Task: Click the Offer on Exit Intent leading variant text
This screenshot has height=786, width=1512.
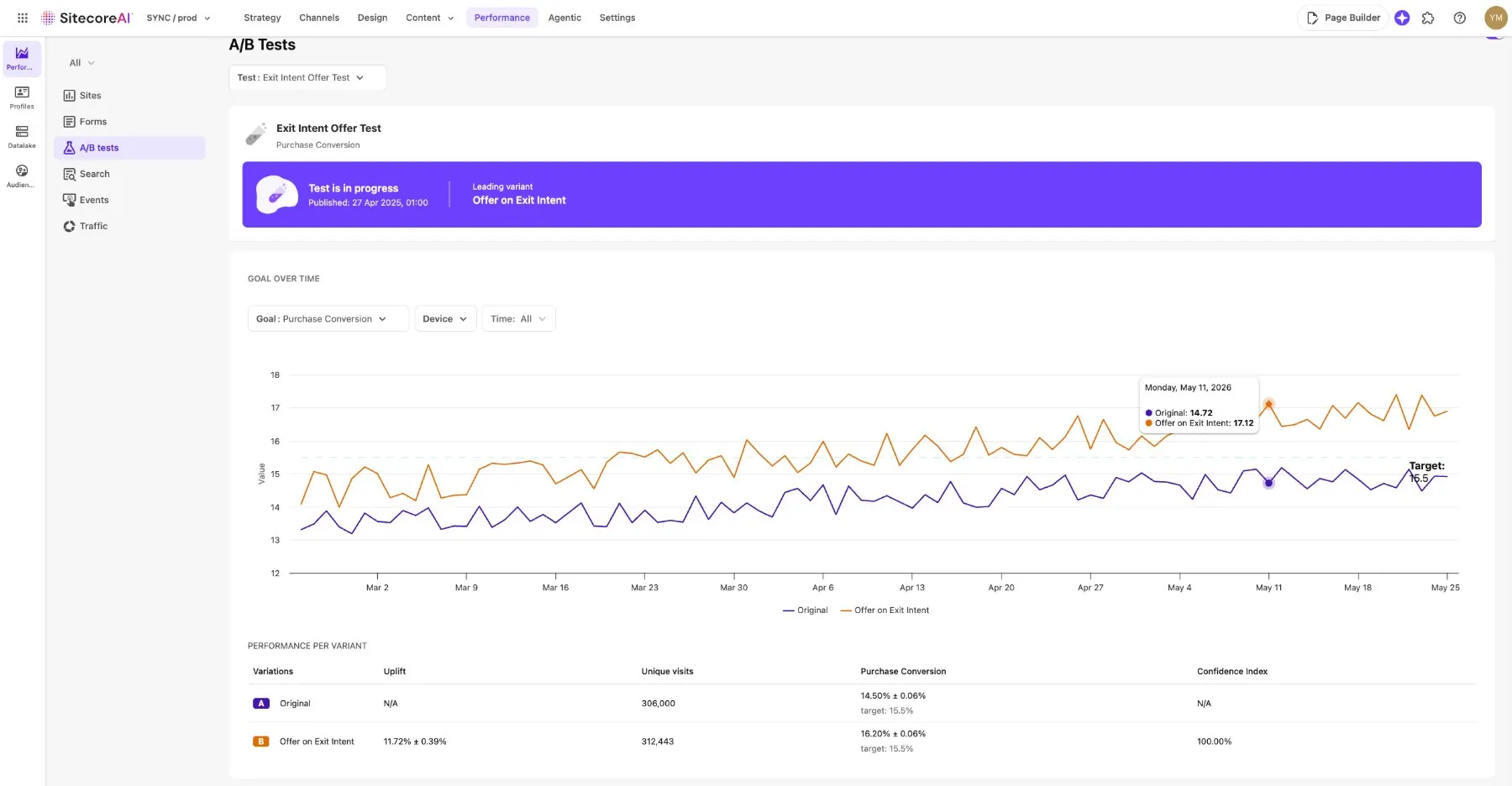Action: click(x=519, y=201)
